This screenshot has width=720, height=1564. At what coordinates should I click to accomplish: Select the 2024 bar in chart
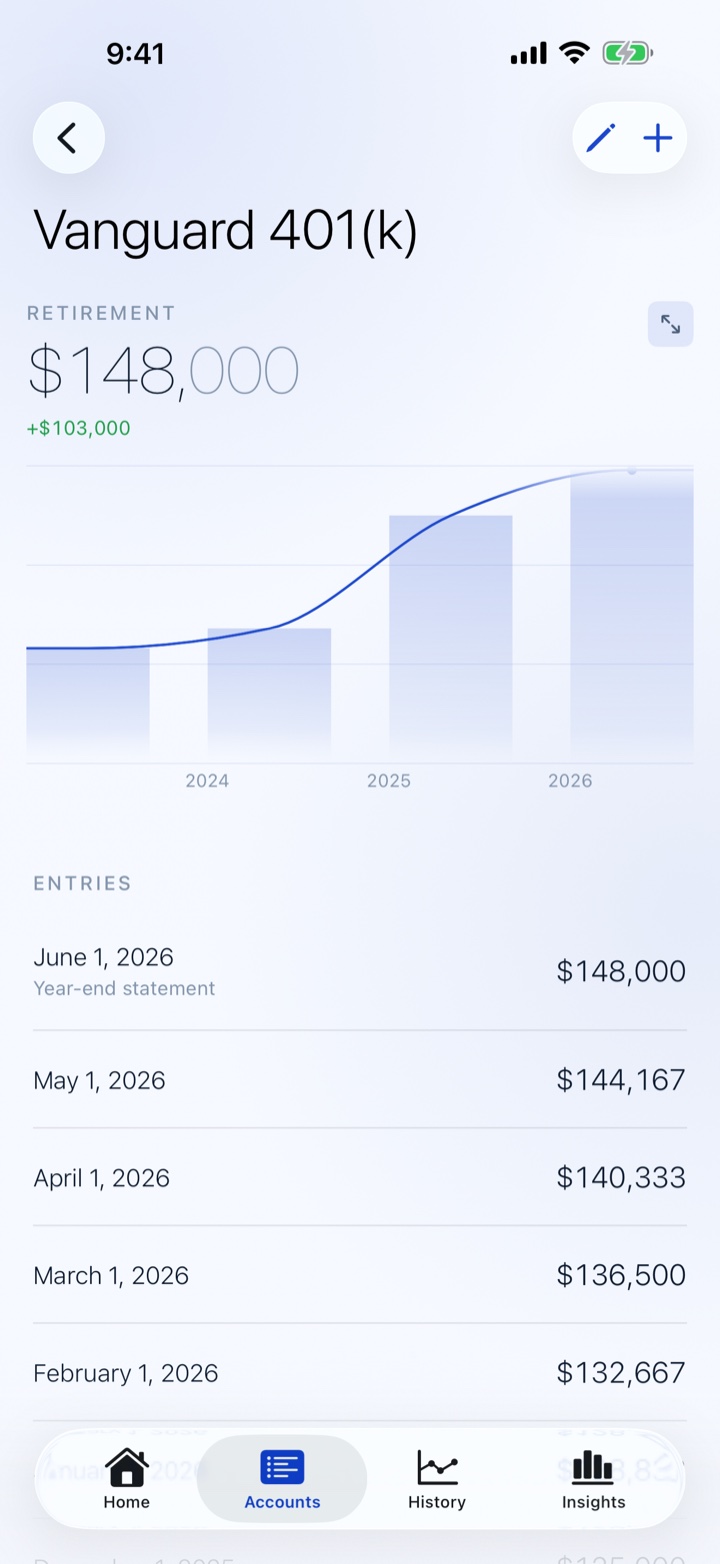[x=269, y=695]
